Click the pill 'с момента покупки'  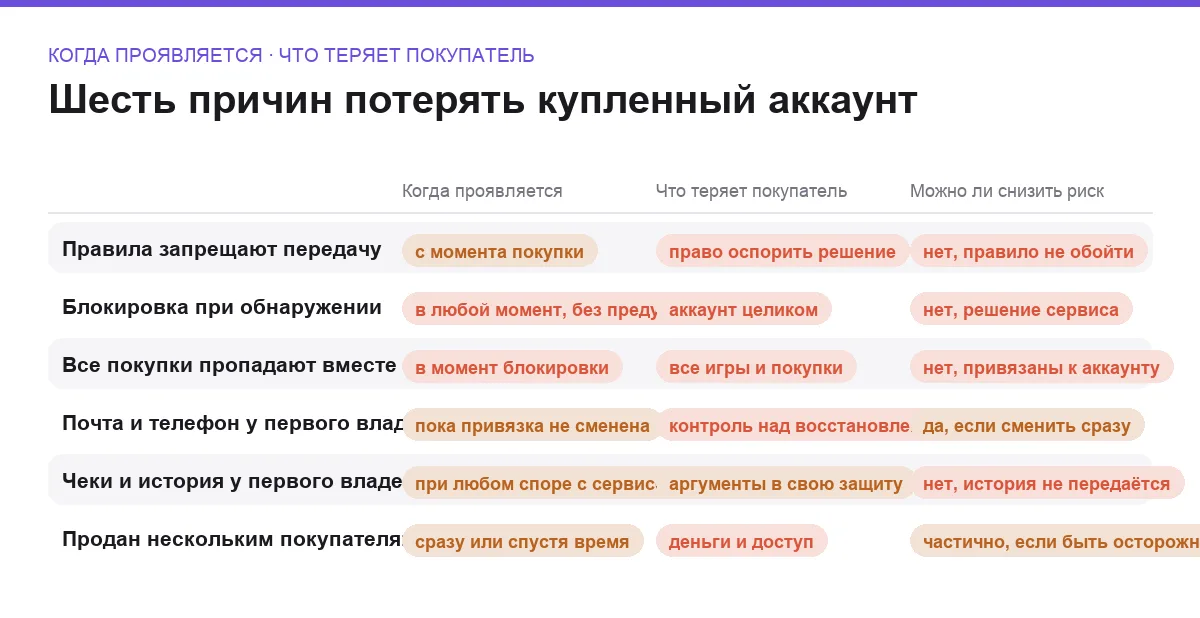coord(499,251)
